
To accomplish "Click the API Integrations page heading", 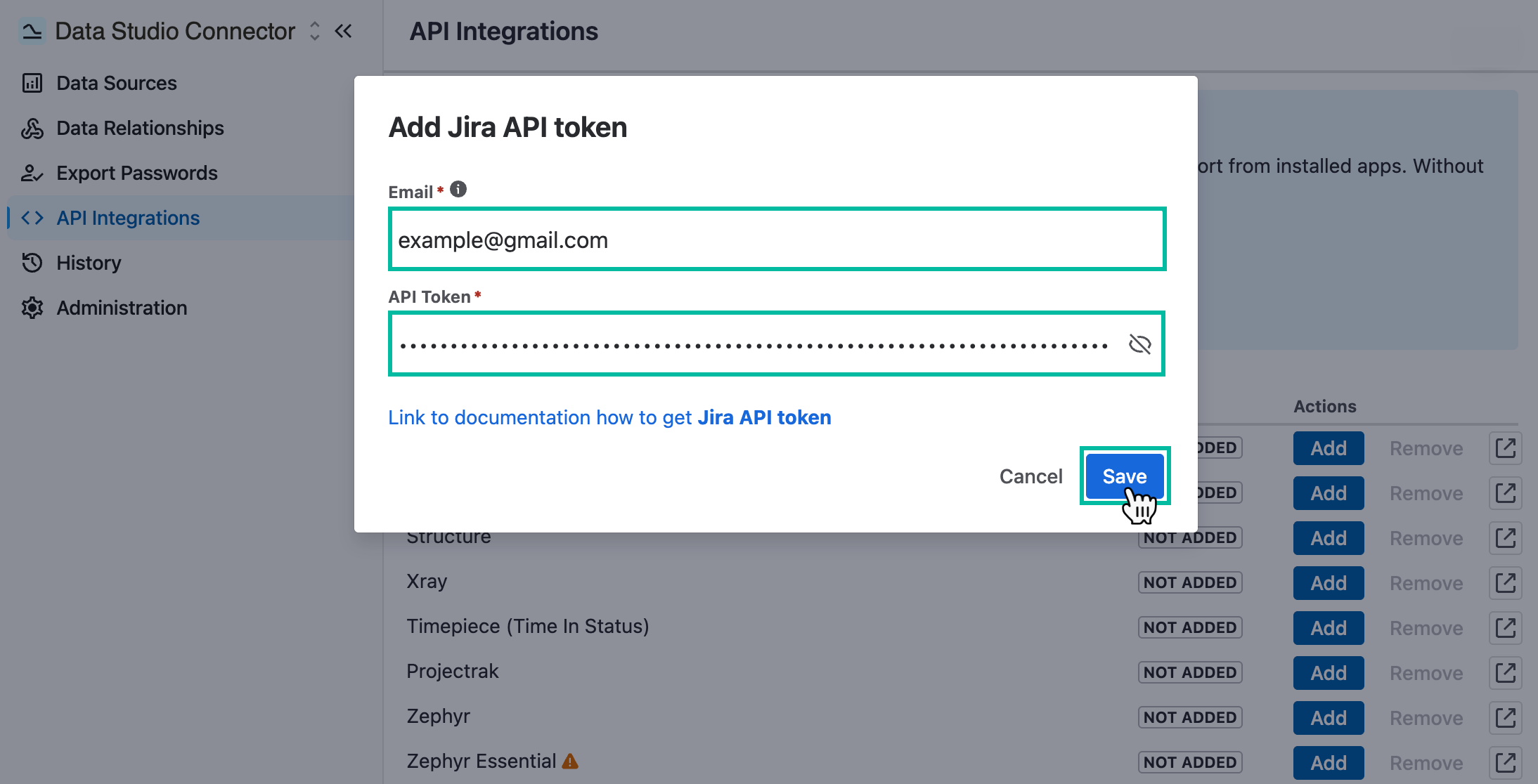I will 504,31.
